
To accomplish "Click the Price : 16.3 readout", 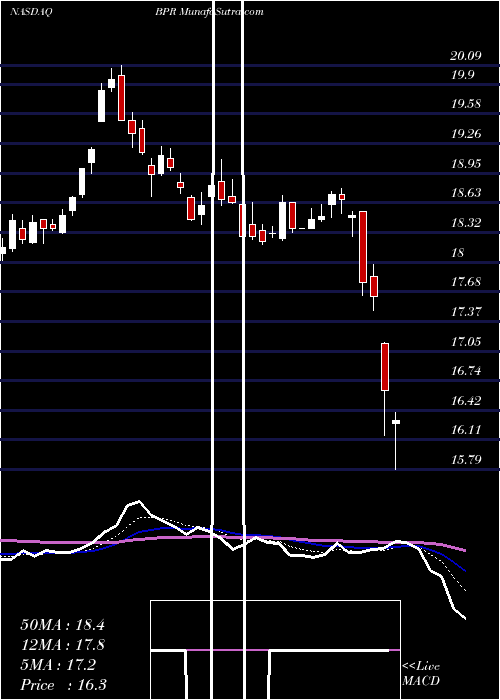I will pyautogui.click(x=63, y=685).
